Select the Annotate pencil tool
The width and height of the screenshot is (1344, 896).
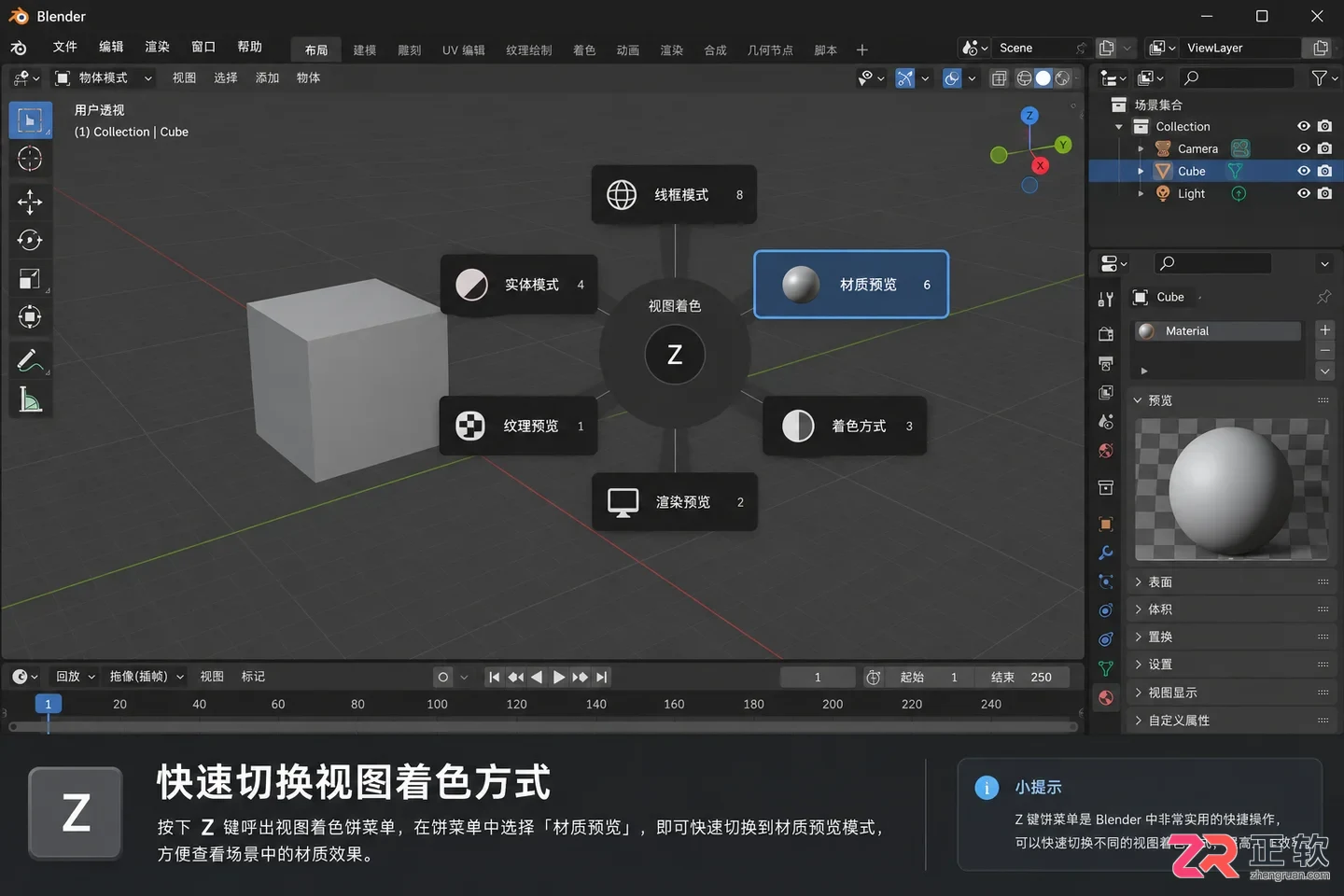point(30,360)
